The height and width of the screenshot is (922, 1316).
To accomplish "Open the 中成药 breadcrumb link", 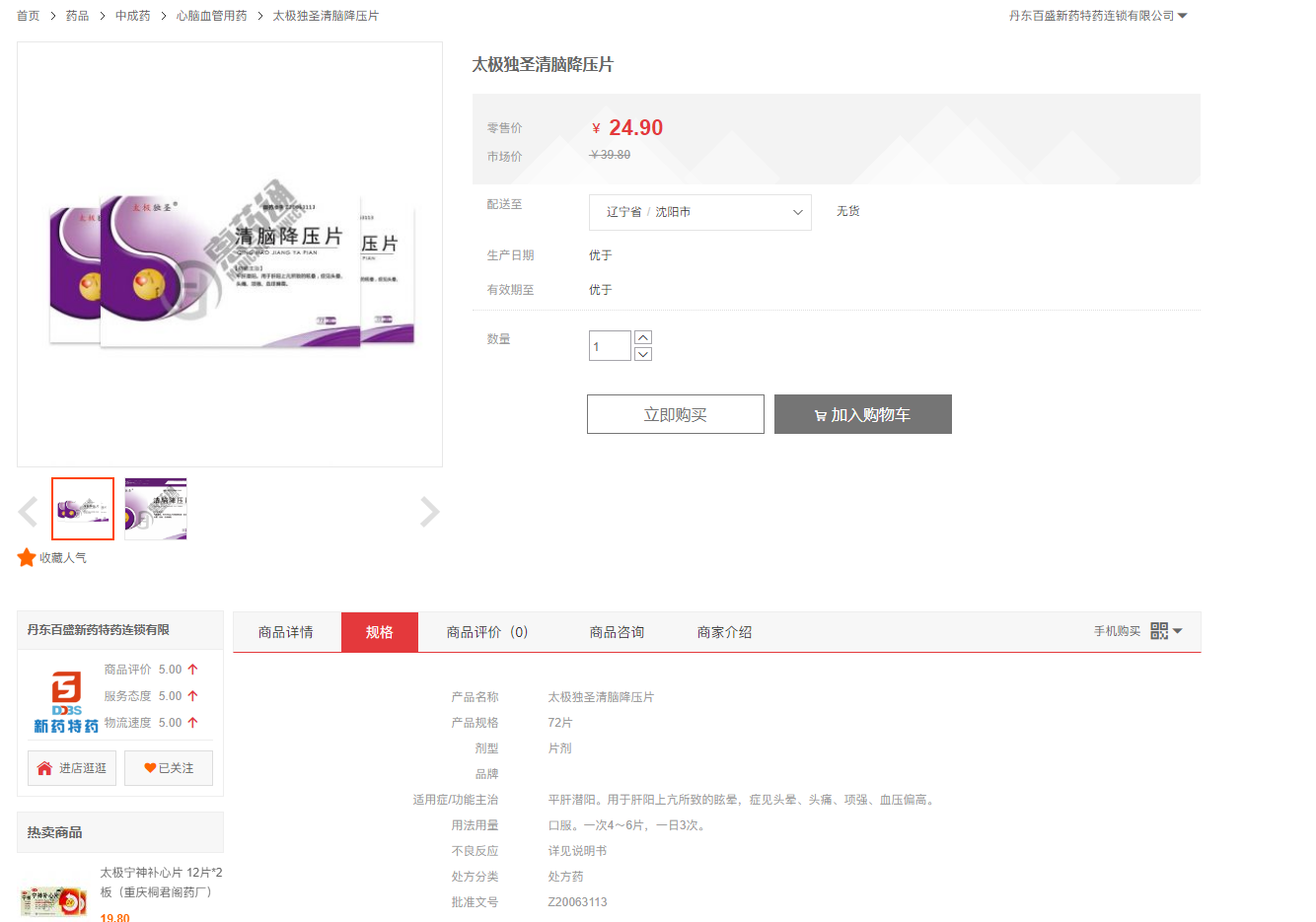I will [x=133, y=16].
